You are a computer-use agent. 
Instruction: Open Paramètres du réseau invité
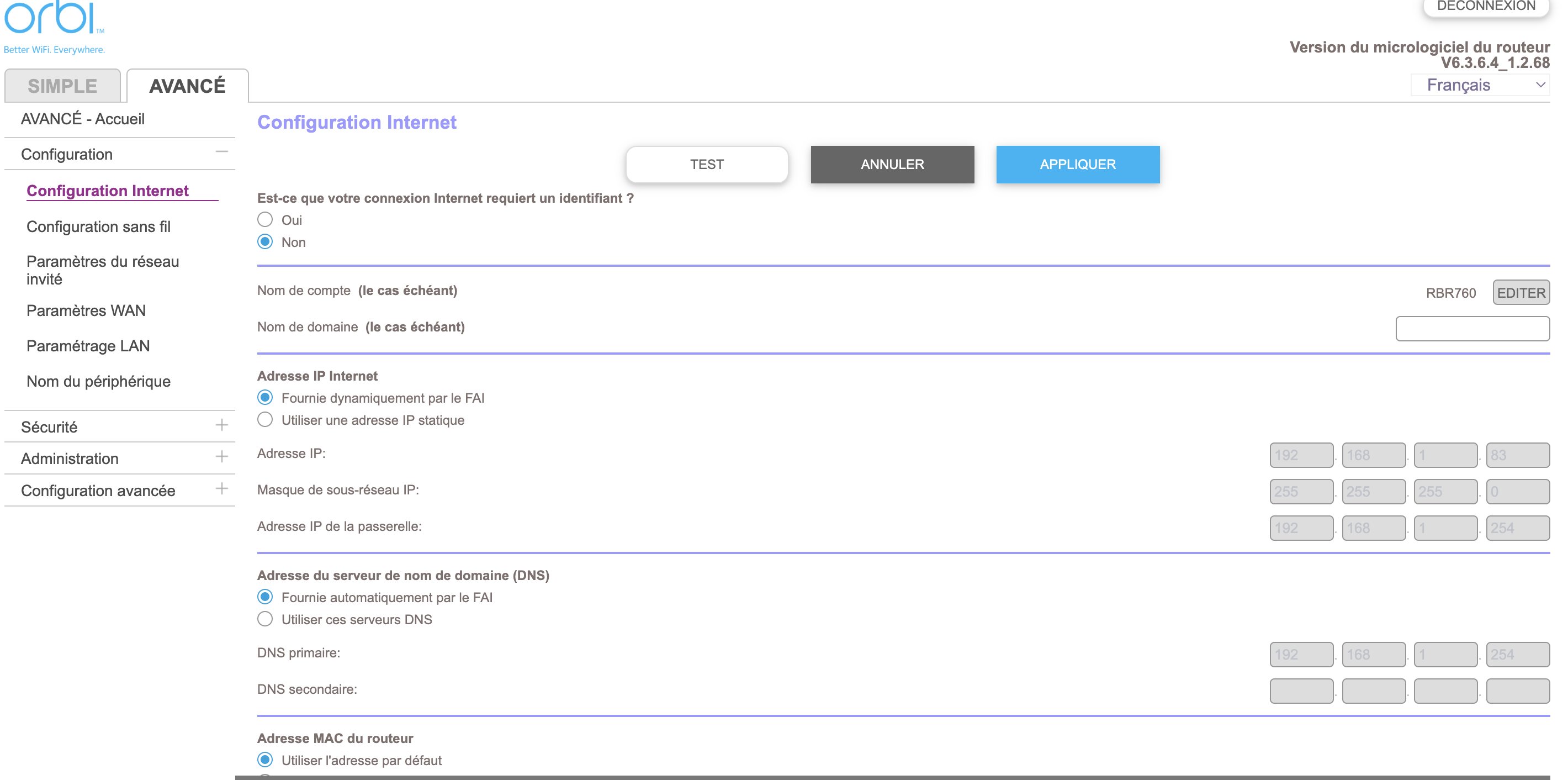[103, 270]
